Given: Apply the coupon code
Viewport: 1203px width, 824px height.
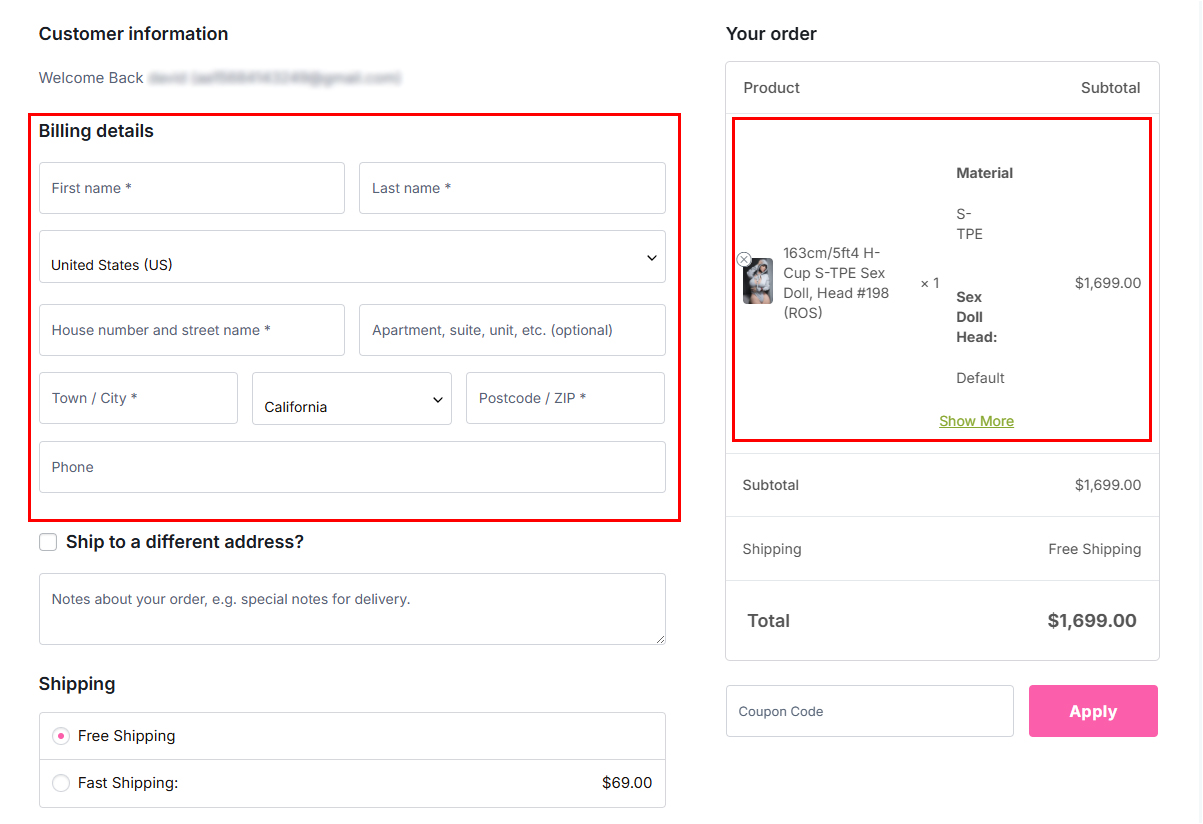Looking at the screenshot, I should click(1093, 711).
